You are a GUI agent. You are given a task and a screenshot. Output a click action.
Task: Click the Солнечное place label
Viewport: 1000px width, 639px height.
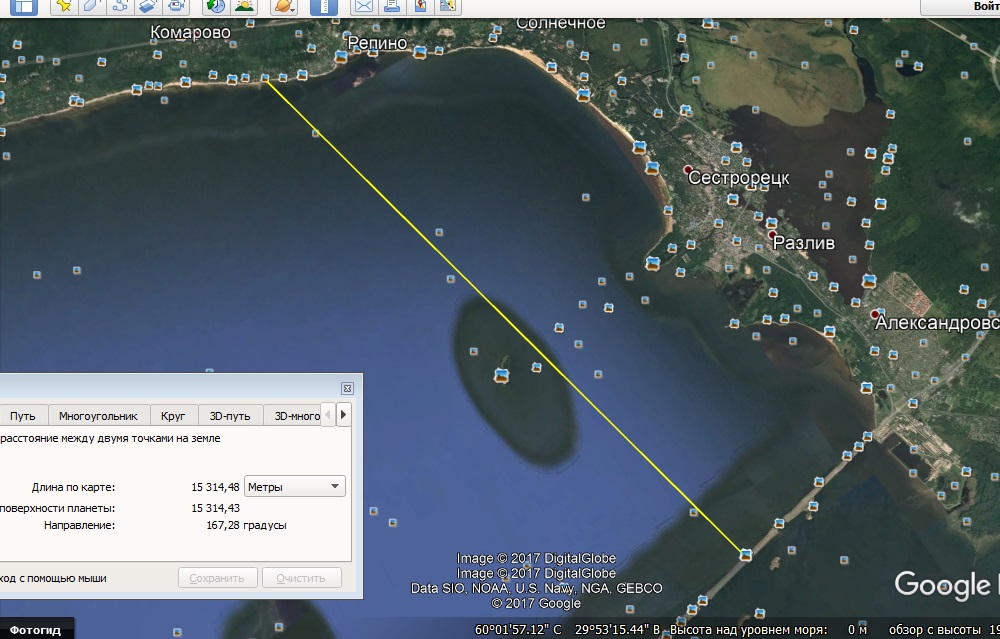coord(561,23)
